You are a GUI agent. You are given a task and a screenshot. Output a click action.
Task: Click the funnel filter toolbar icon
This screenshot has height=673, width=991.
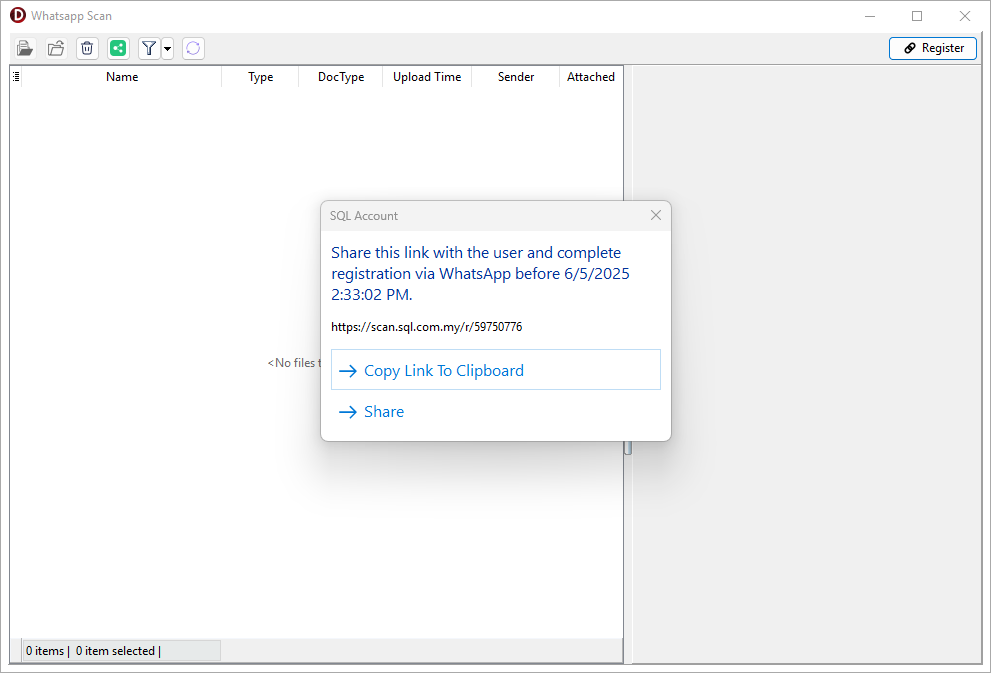[149, 48]
